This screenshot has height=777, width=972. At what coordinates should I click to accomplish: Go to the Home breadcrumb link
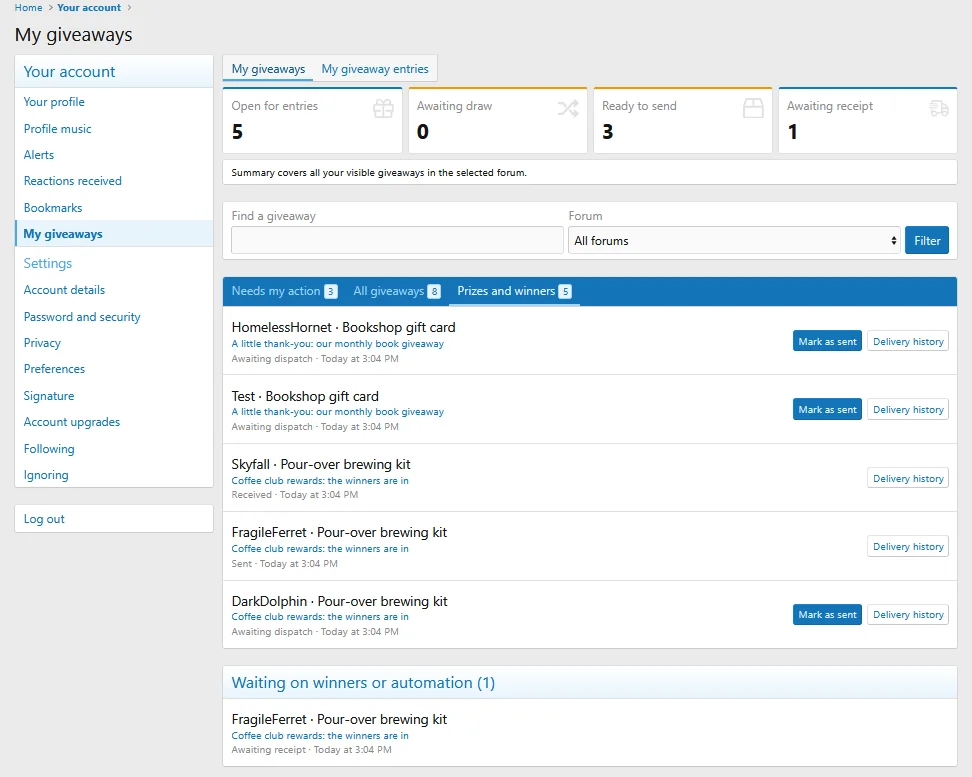click(x=29, y=7)
